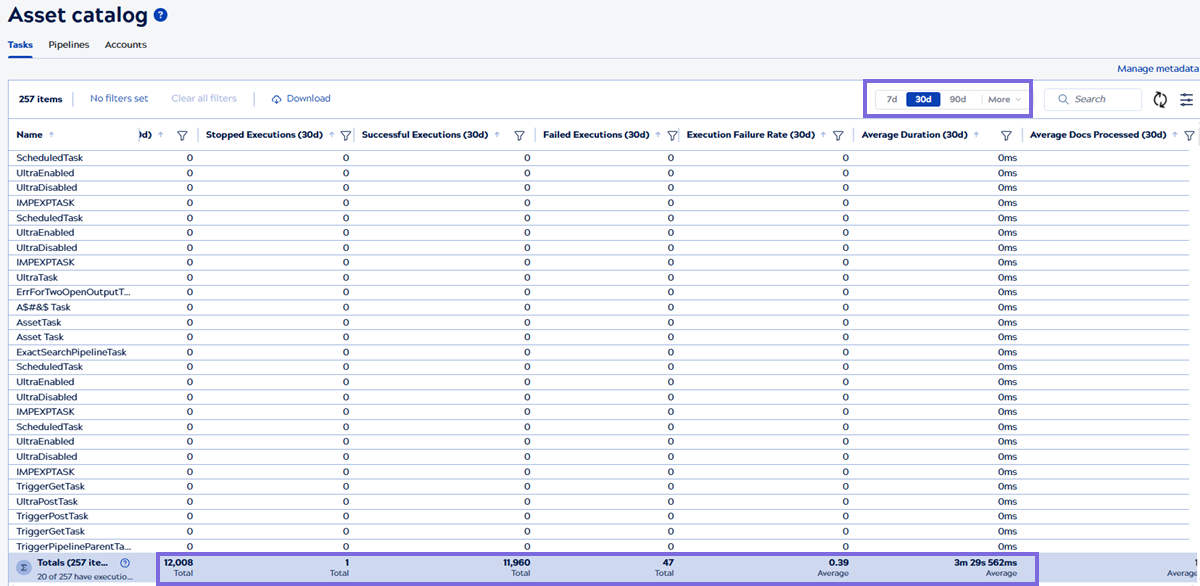Sort by the Name column arrow

coord(51,134)
